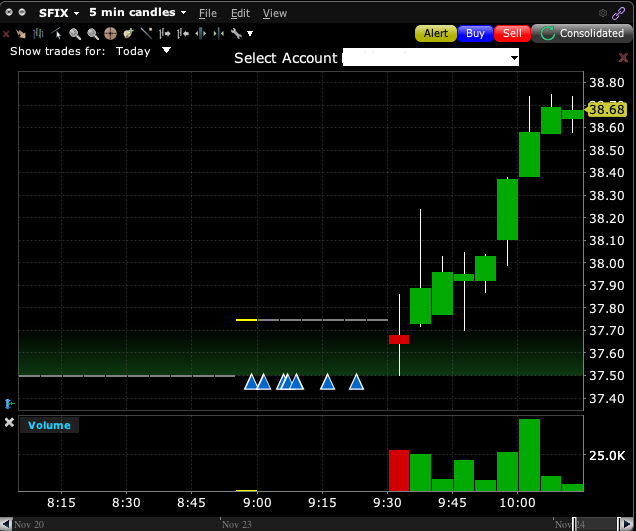Click the 9:30 time axis label
636x531 pixels.
click(387, 503)
